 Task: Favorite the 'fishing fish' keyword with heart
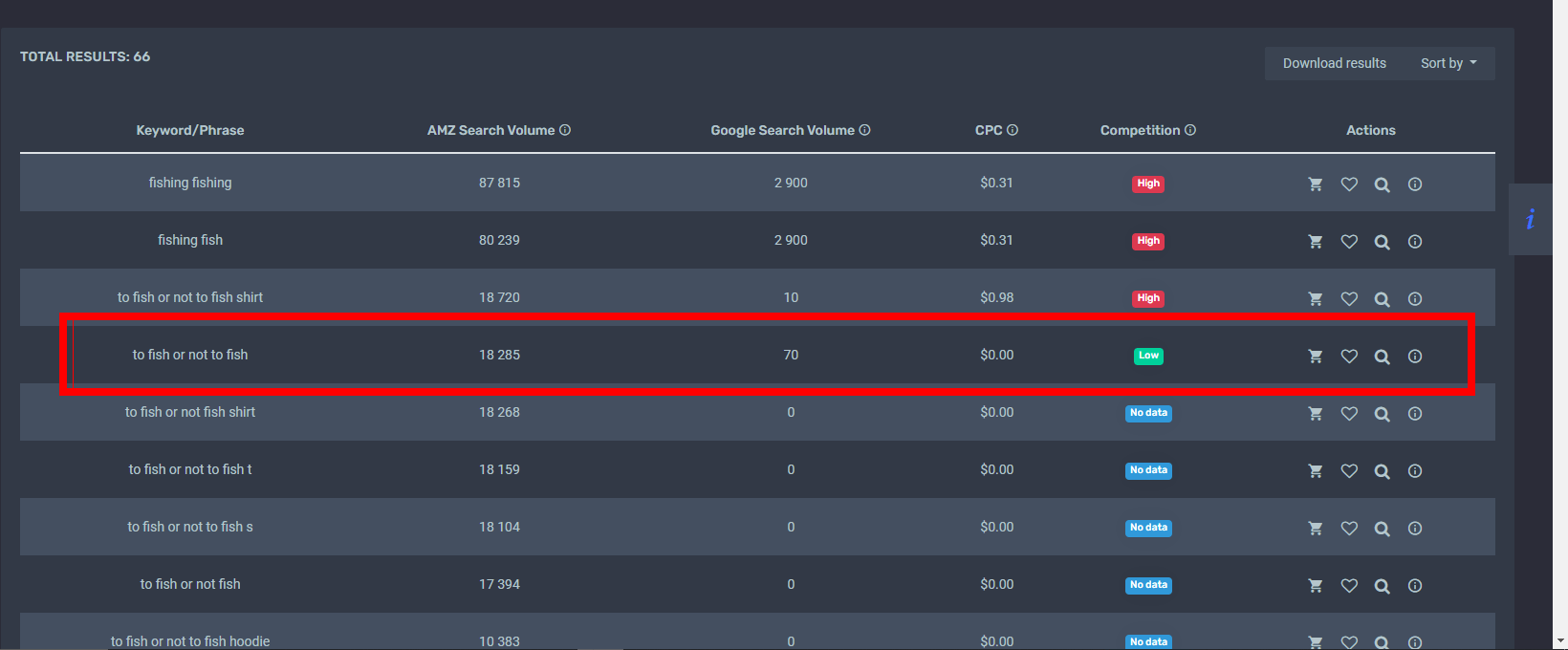click(x=1349, y=242)
